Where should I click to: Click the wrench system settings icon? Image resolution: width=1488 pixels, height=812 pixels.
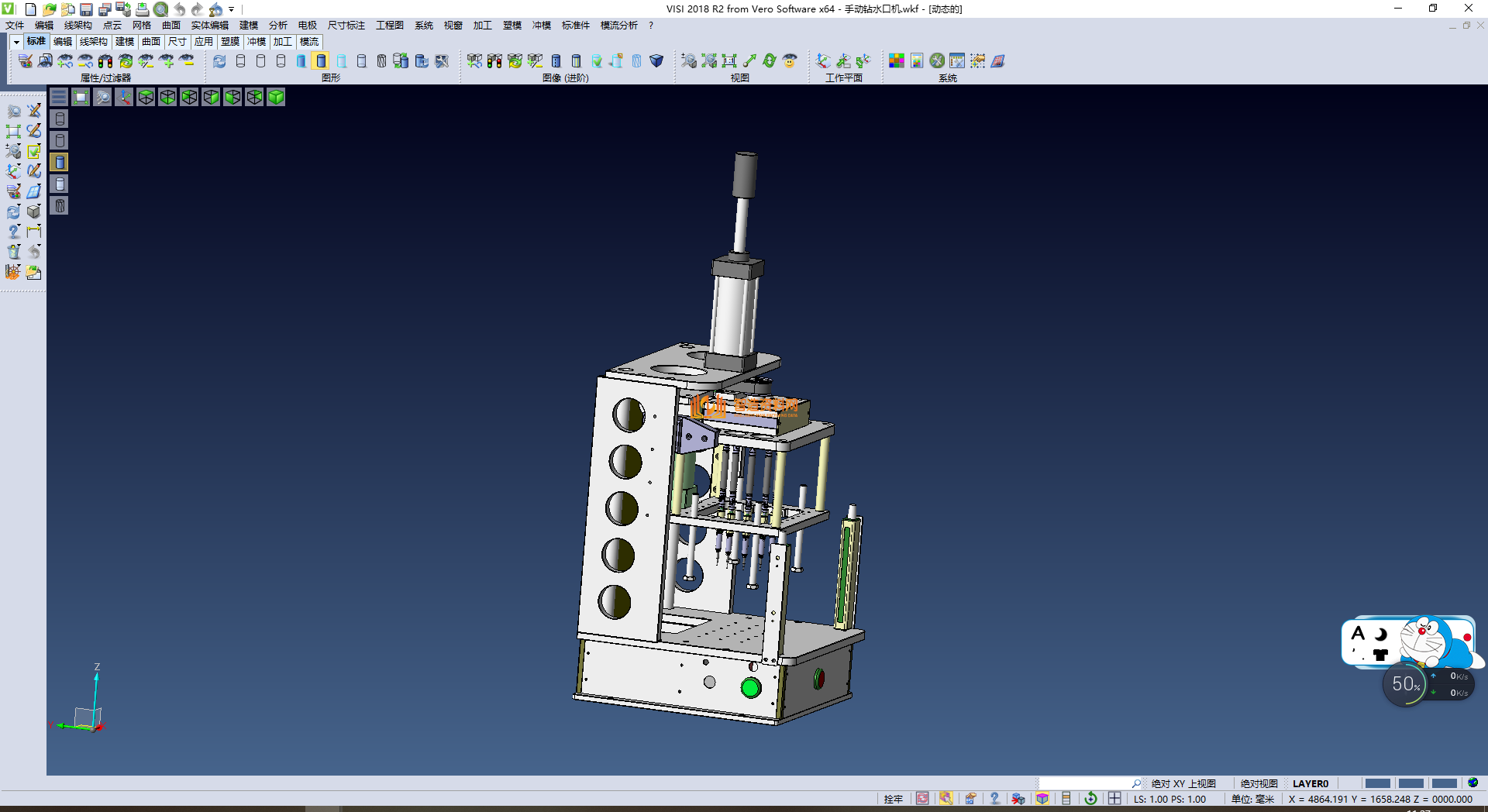coord(937,61)
